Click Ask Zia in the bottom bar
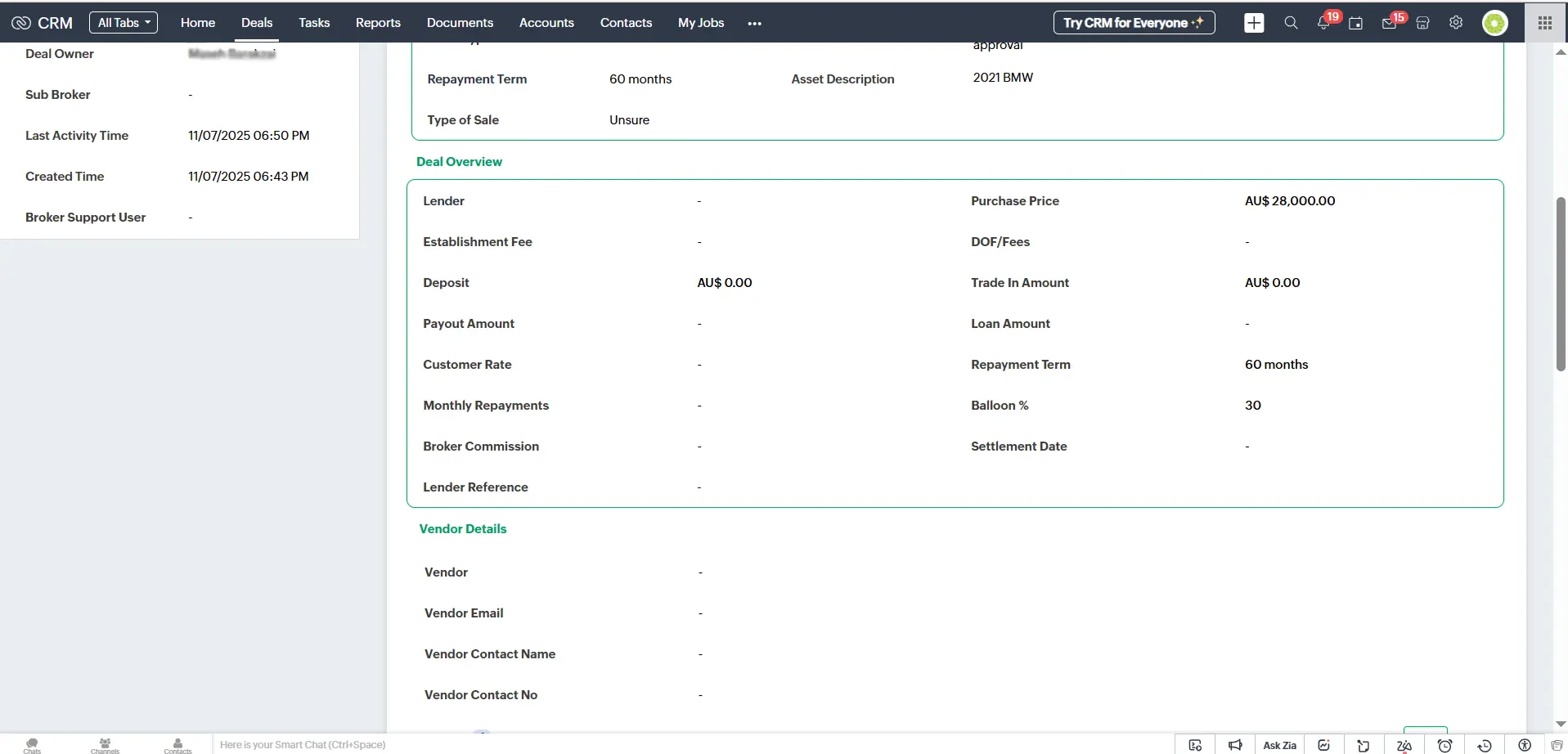 pos(1279,745)
